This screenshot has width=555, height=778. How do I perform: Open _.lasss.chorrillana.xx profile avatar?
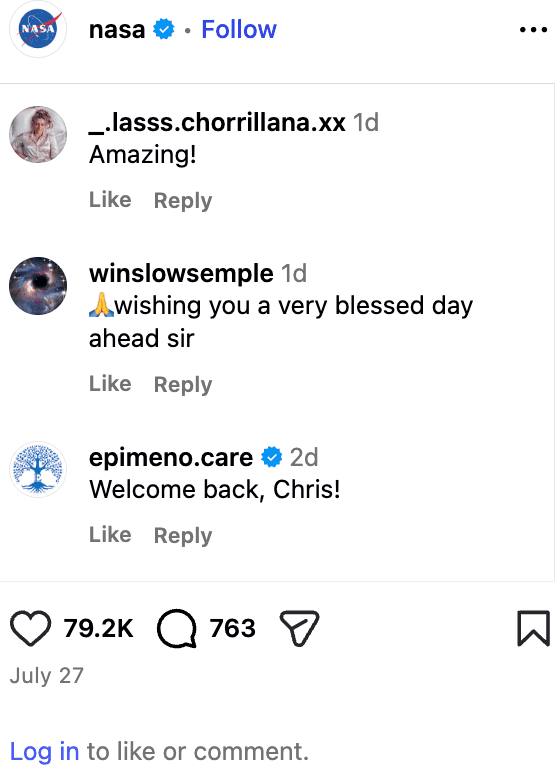[x=38, y=134]
